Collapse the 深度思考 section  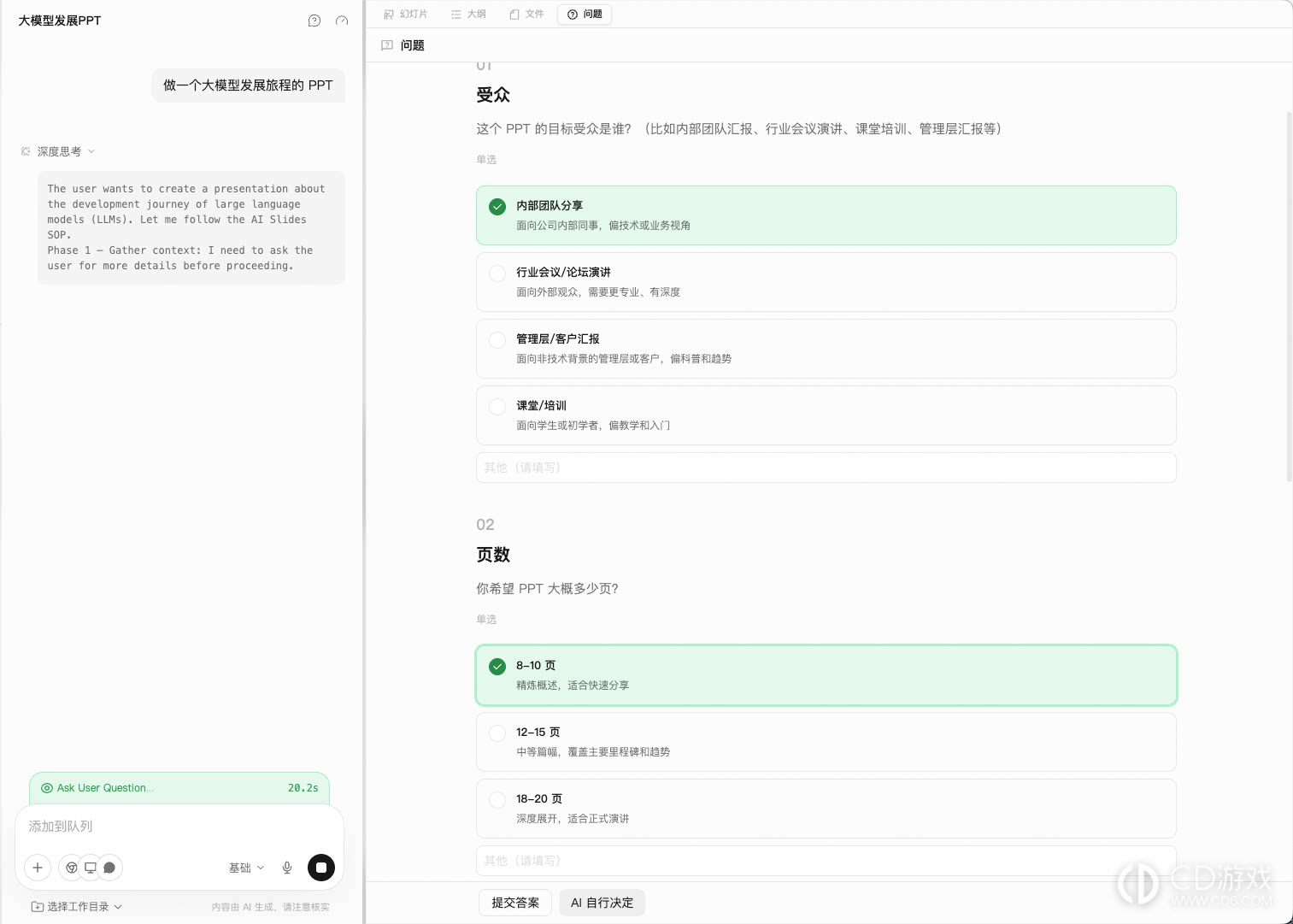[91, 151]
